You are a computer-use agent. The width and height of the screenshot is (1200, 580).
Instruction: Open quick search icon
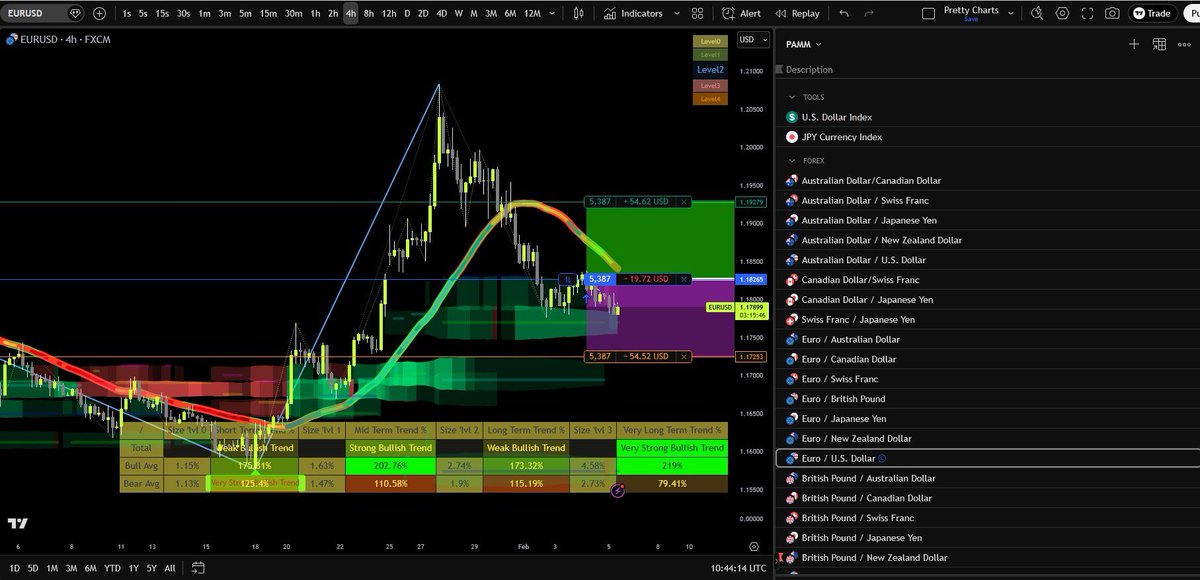click(1036, 13)
